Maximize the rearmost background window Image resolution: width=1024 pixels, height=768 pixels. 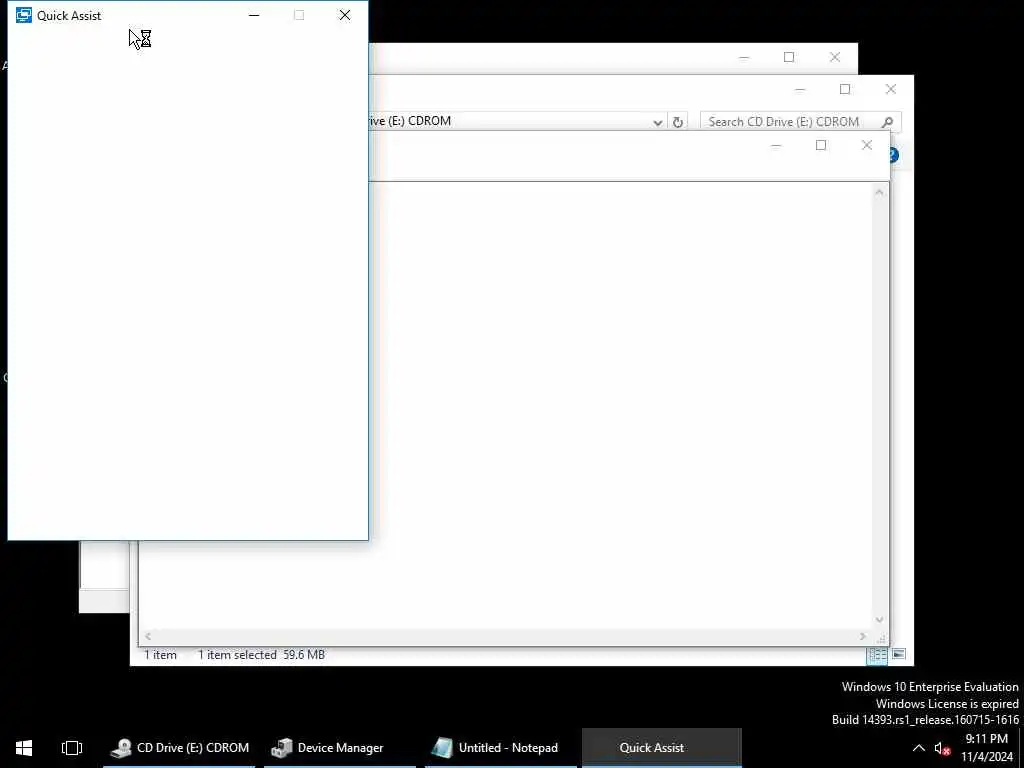(789, 57)
